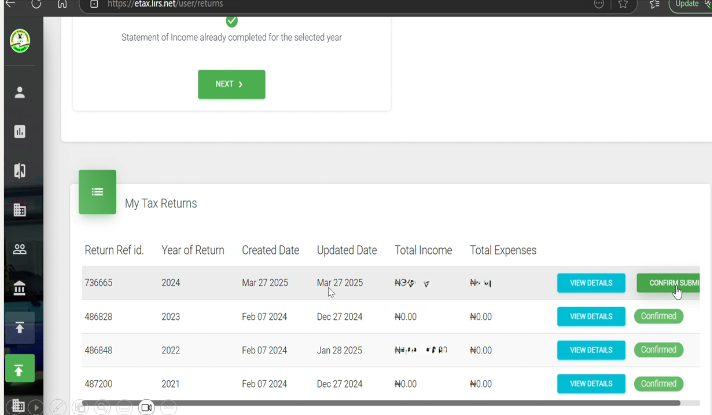
Task: Click the LIRS logo at sidebar top
Action: pyautogui.click(x=19, y=43)
